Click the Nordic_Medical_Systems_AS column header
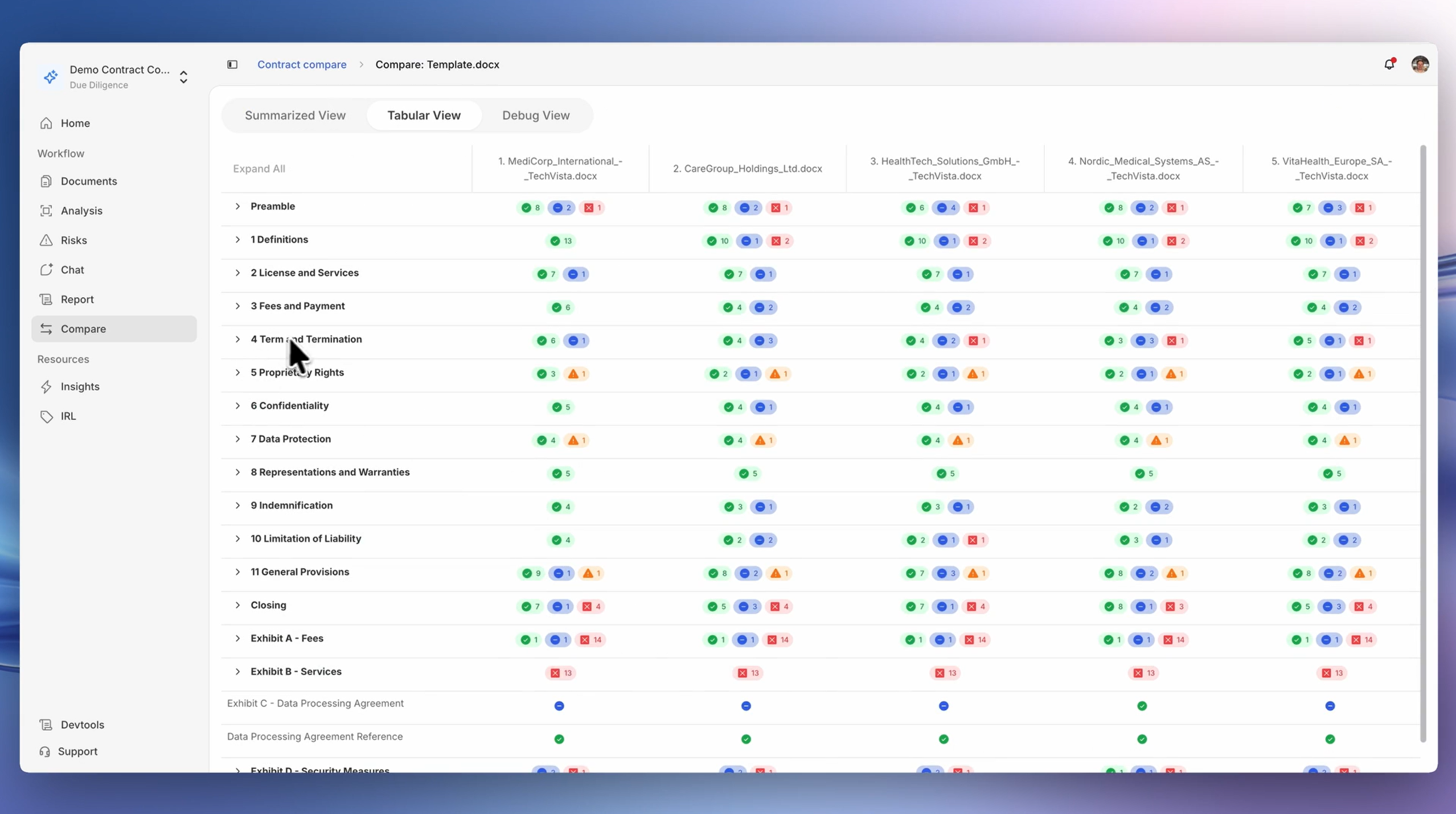1456x814 pixels. coord(1143,168)
